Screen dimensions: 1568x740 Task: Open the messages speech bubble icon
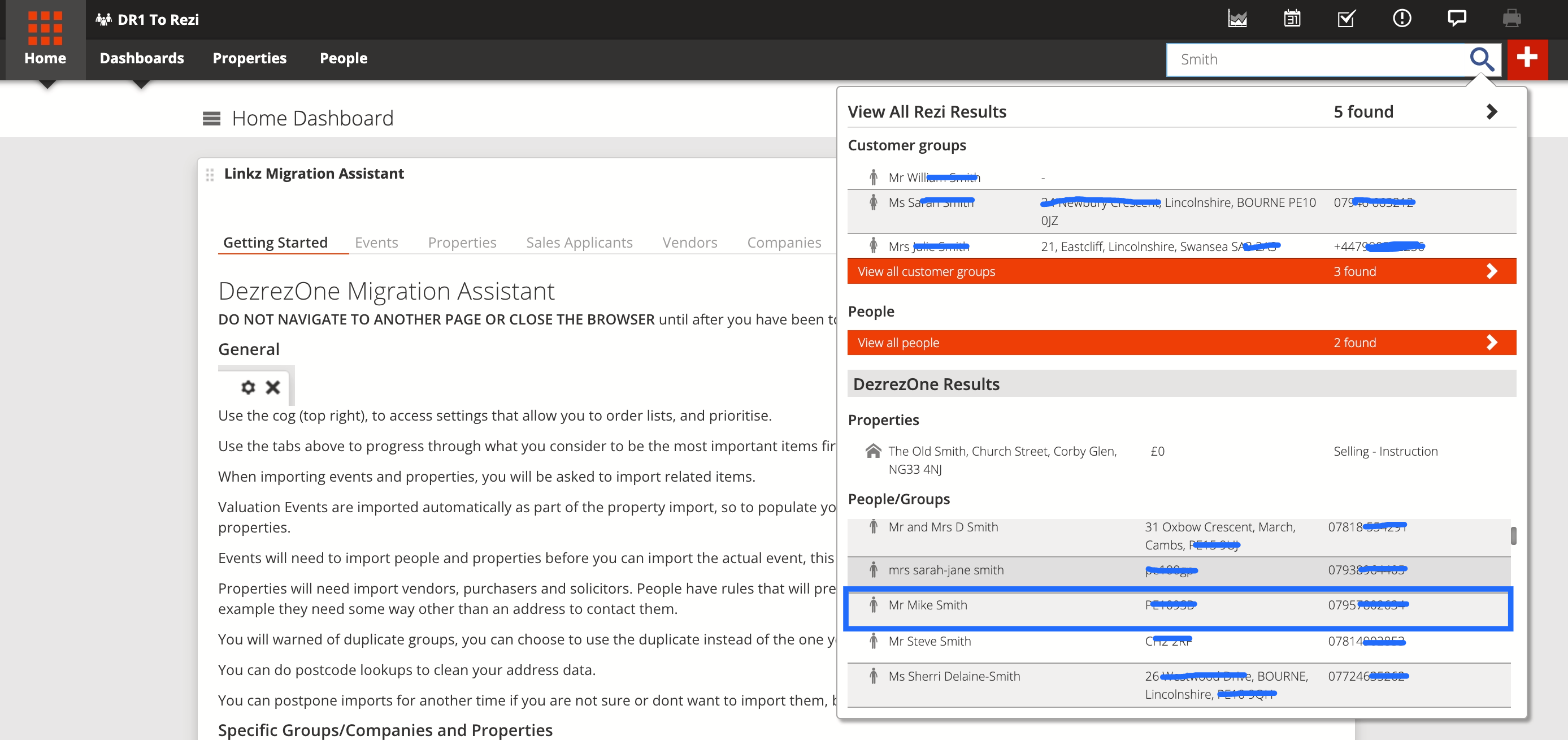pos(1456,18)
